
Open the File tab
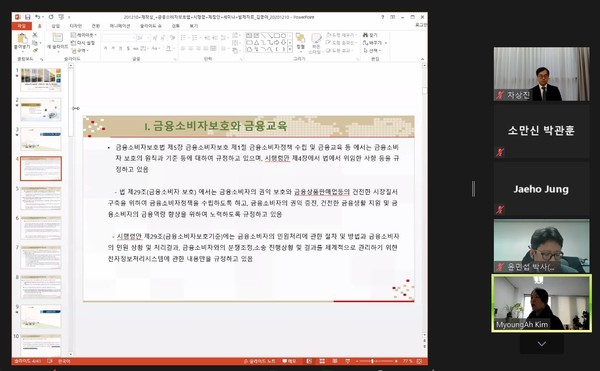[21, 26]
